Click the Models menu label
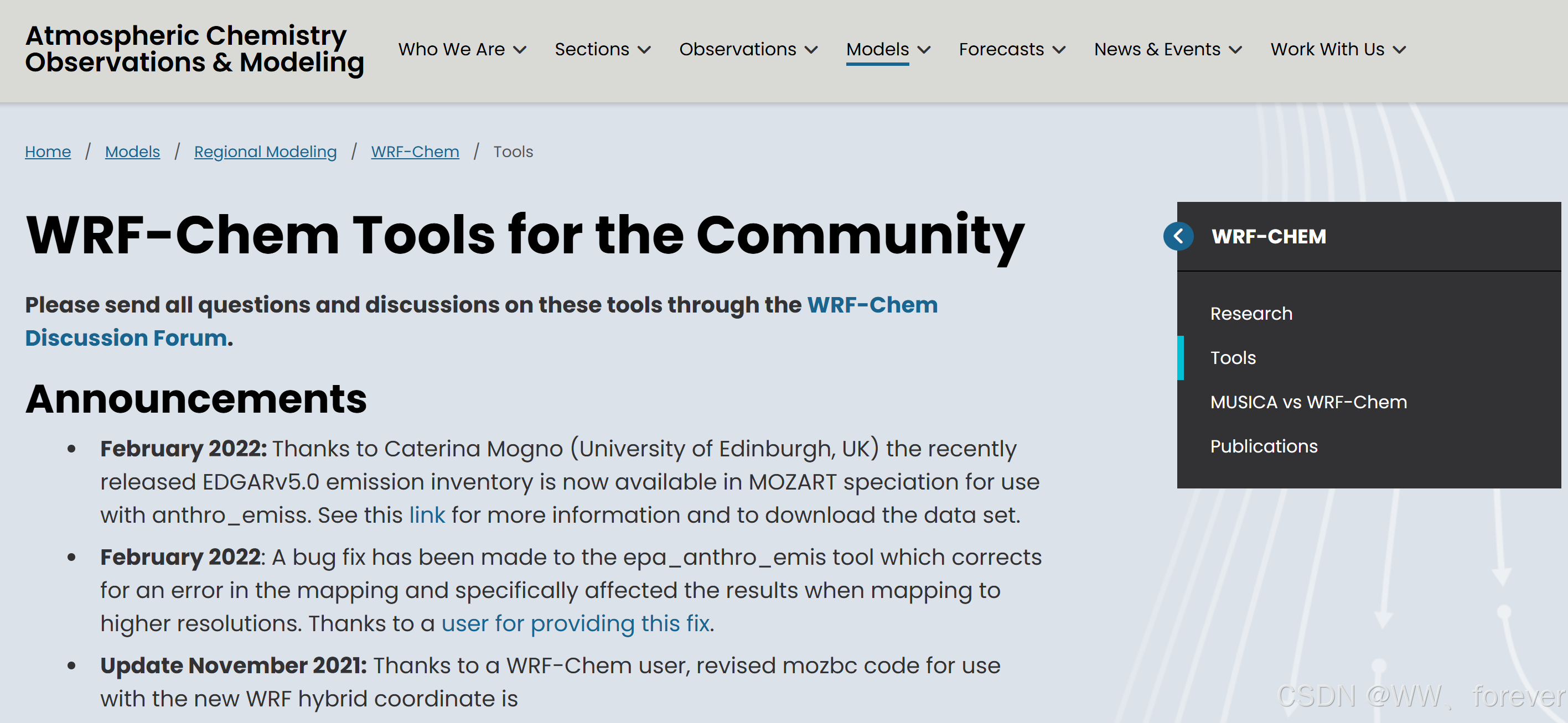The height and width of the screenshot is (723, 1568). (x=877, y=49)
